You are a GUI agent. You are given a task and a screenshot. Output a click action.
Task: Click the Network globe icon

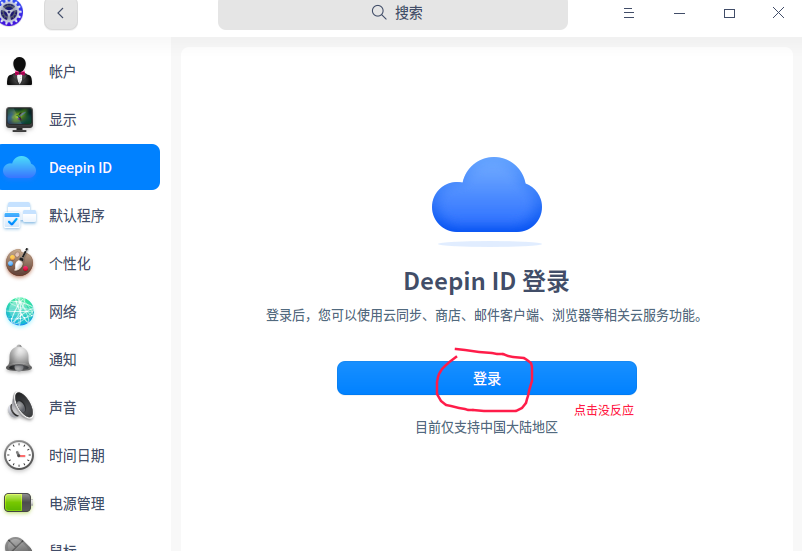coord(19,311)
